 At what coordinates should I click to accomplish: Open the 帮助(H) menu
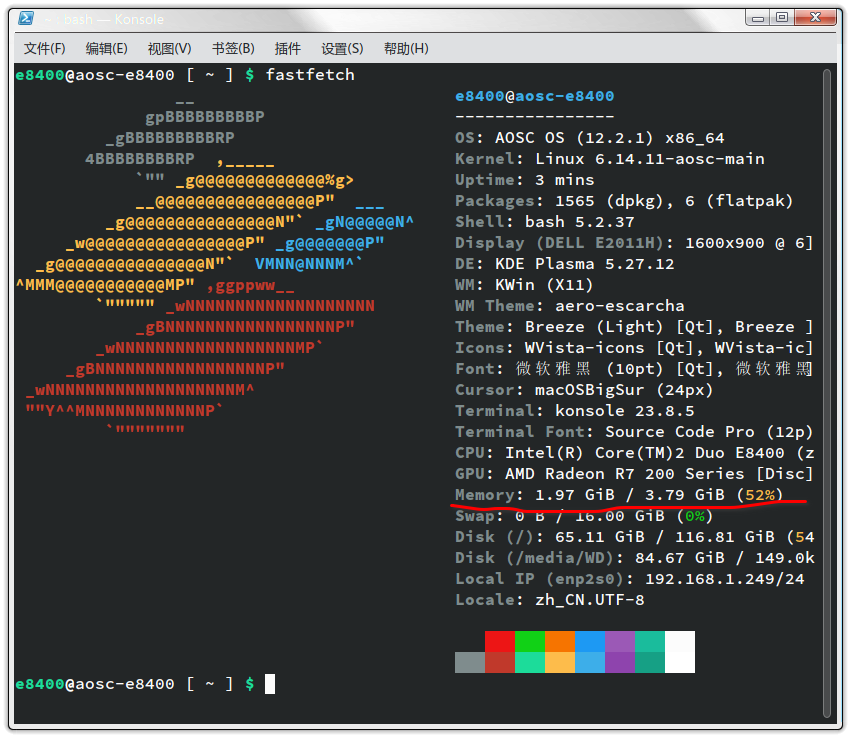click(406, 49)
